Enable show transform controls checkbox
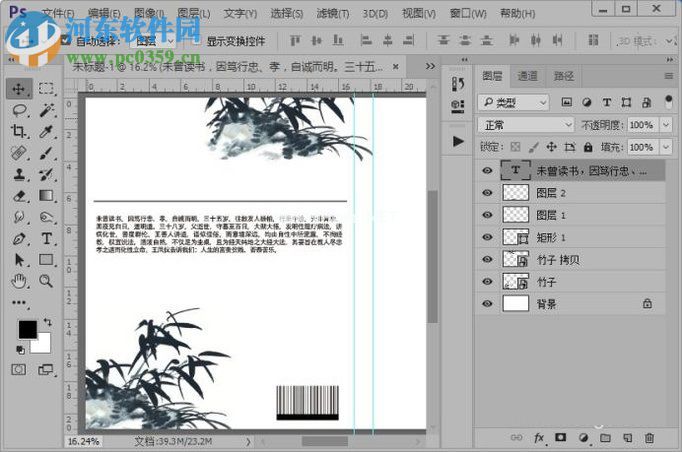The image size is (682, 452). coord(196,41)
